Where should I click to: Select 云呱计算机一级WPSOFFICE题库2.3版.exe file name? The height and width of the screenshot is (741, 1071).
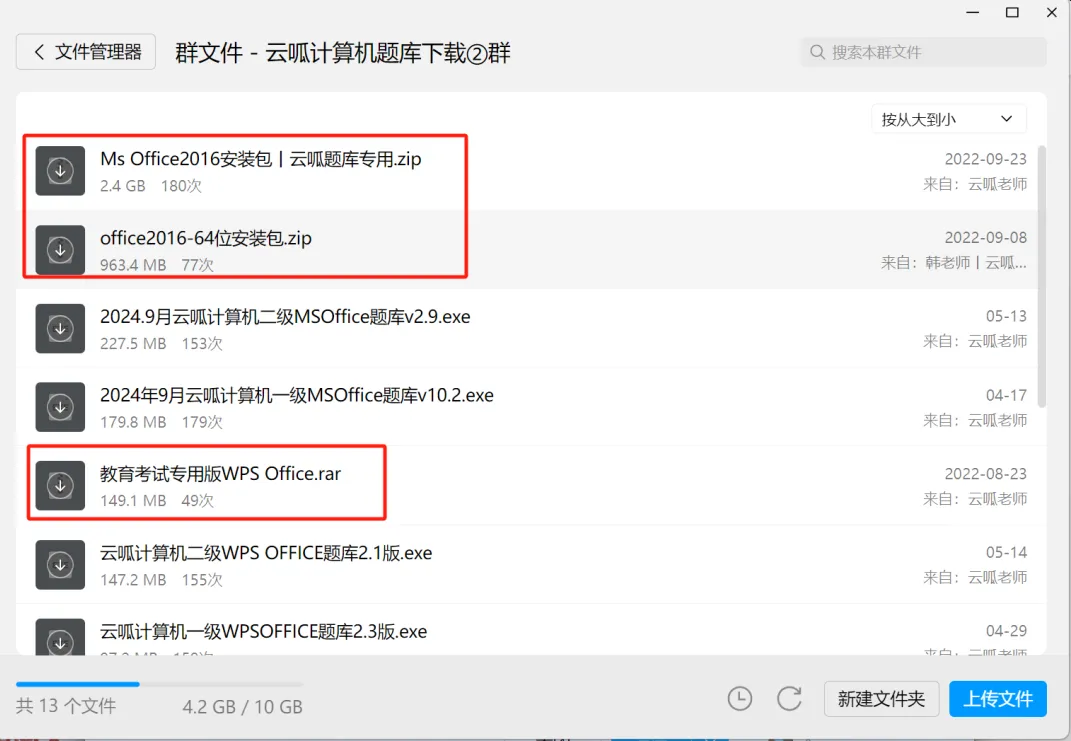pyautogui.click(x=263, y=632)
